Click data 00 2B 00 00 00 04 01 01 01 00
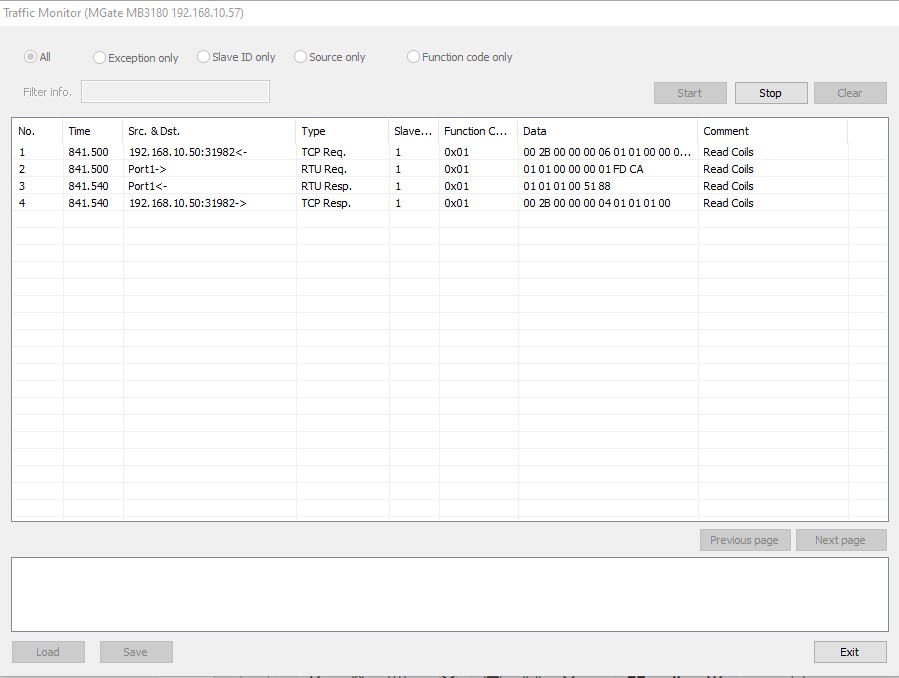Screen dimensions: 899x678 597,203
